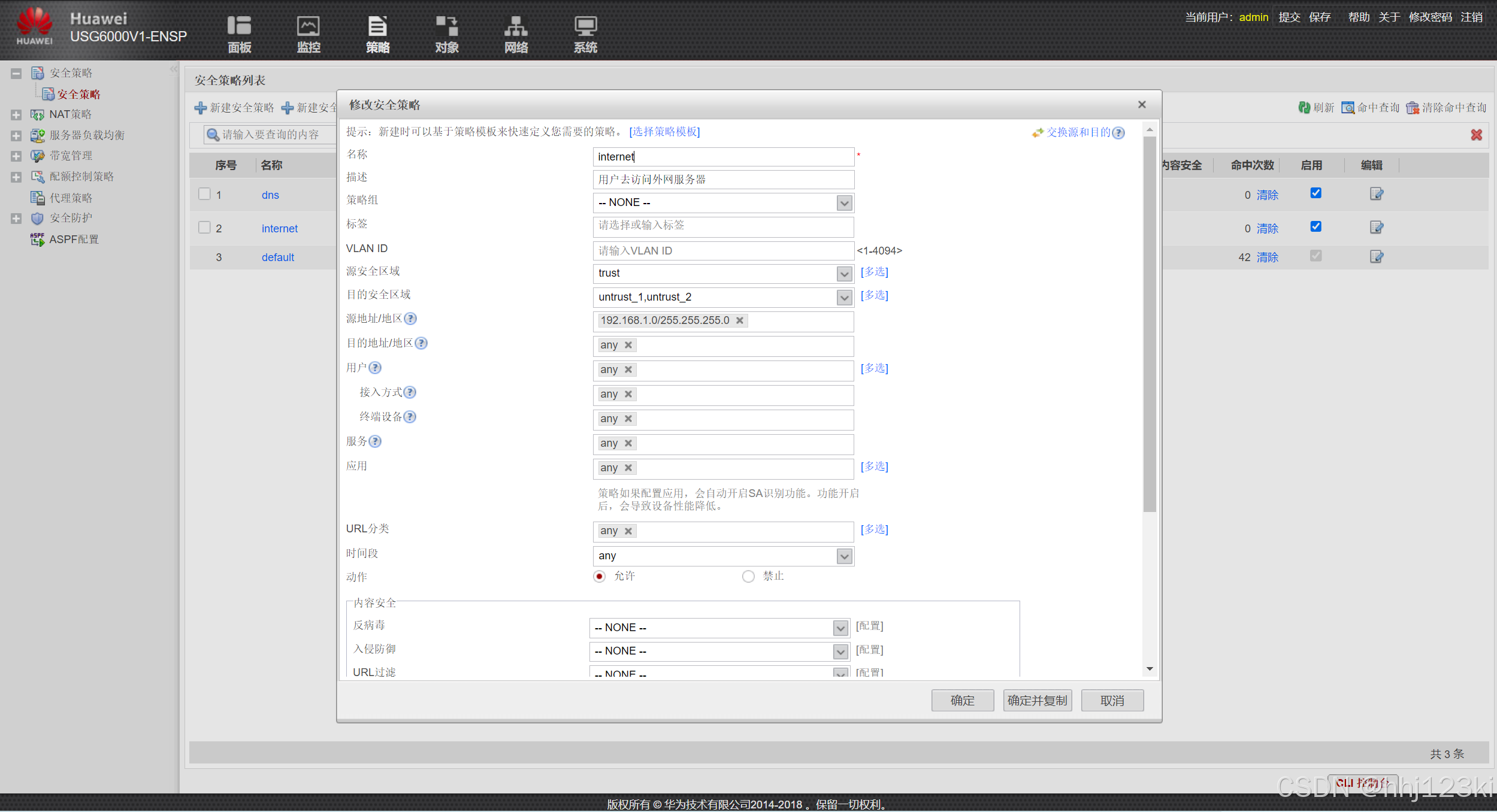Click help icon next to 源地址/地区

tap(410, 319)
